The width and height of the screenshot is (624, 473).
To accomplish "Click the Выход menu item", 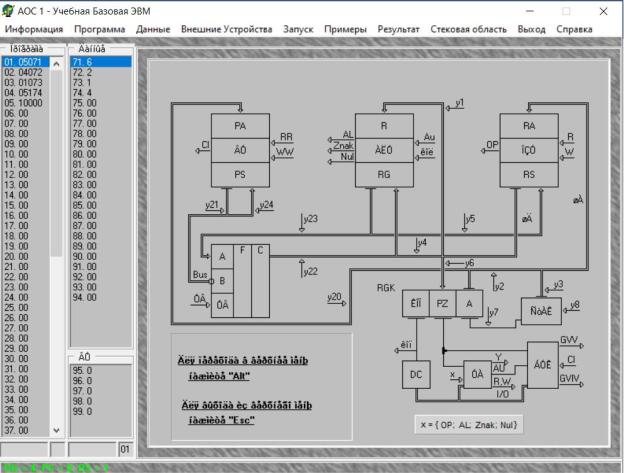I will [x=531, y=30].
